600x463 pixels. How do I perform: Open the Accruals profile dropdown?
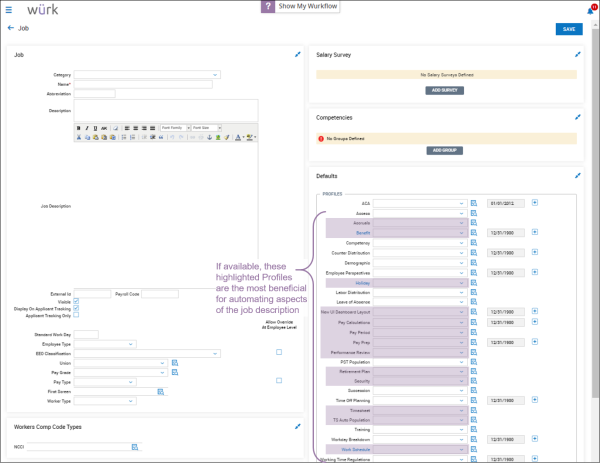pos(420,223)
